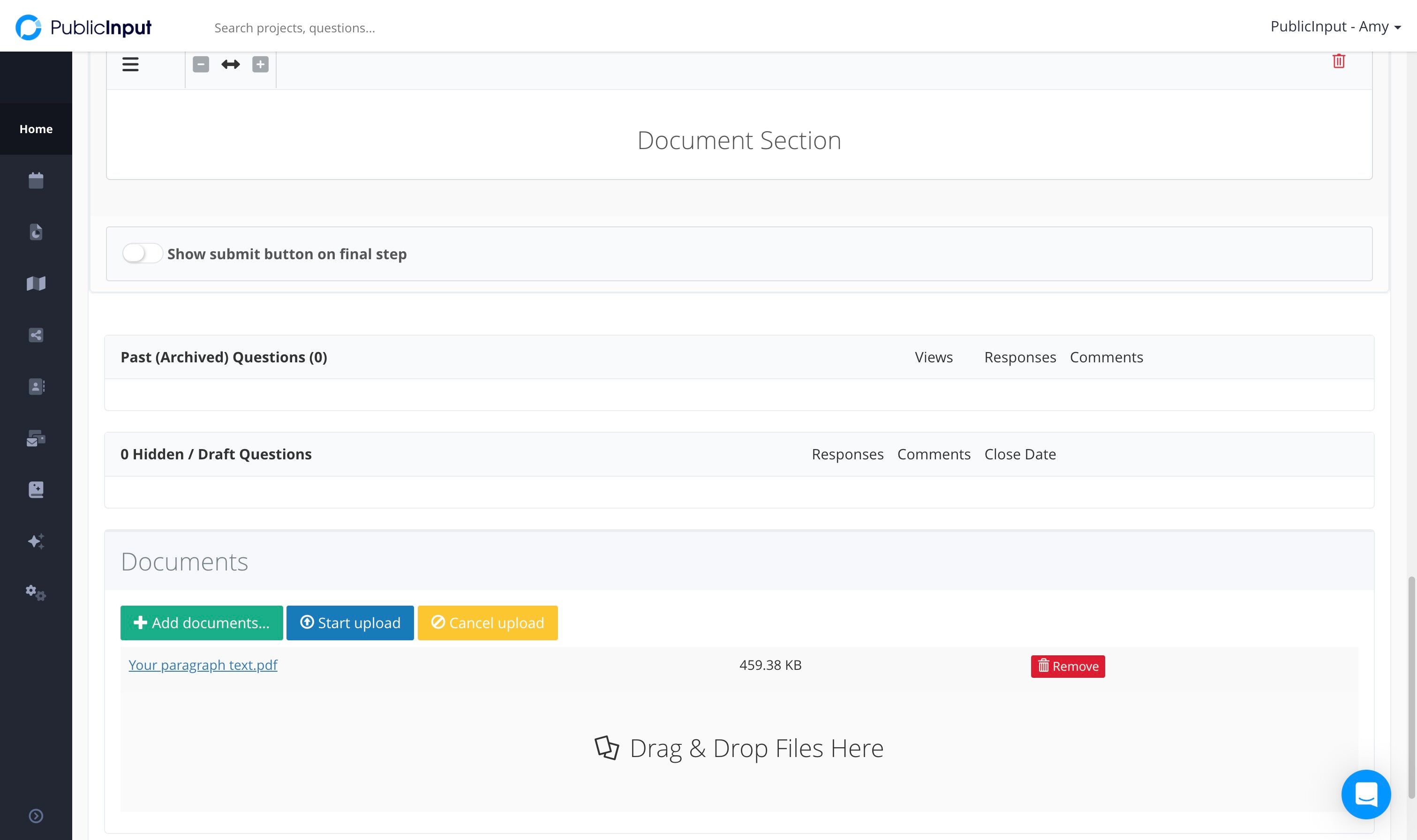Image resolution: width=1417 pixels, height=840 pixels.
Task: Open the map icon in sidebar
Action: 36,283
